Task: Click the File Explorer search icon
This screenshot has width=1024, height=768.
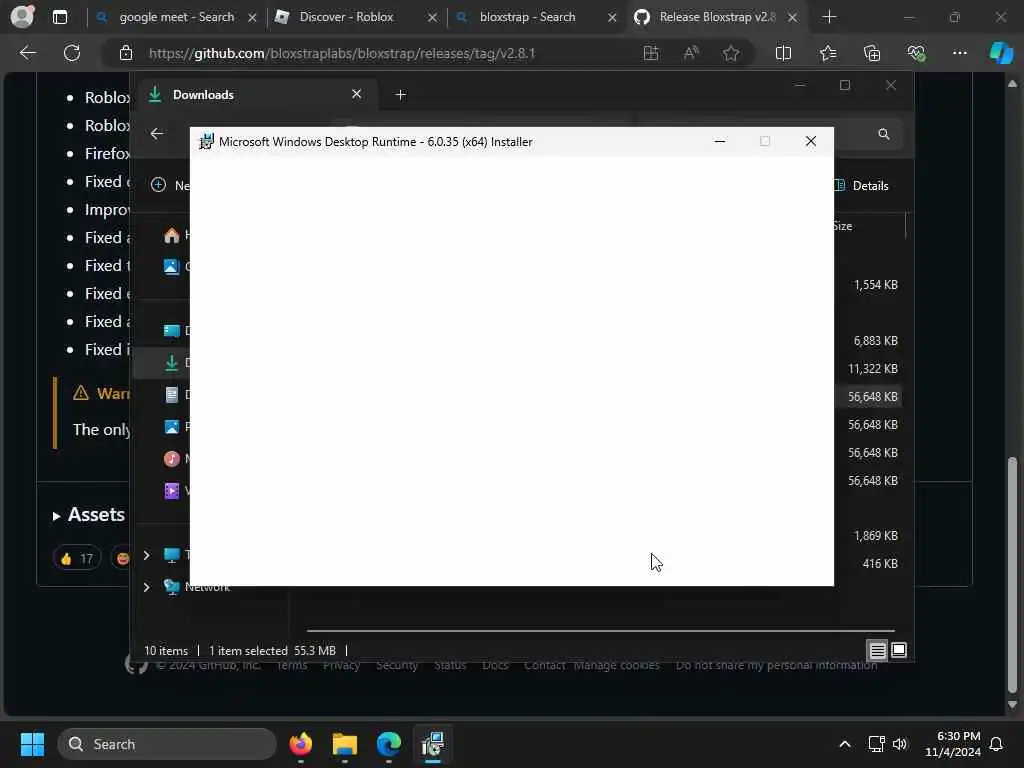Action: tap(884, 134)
